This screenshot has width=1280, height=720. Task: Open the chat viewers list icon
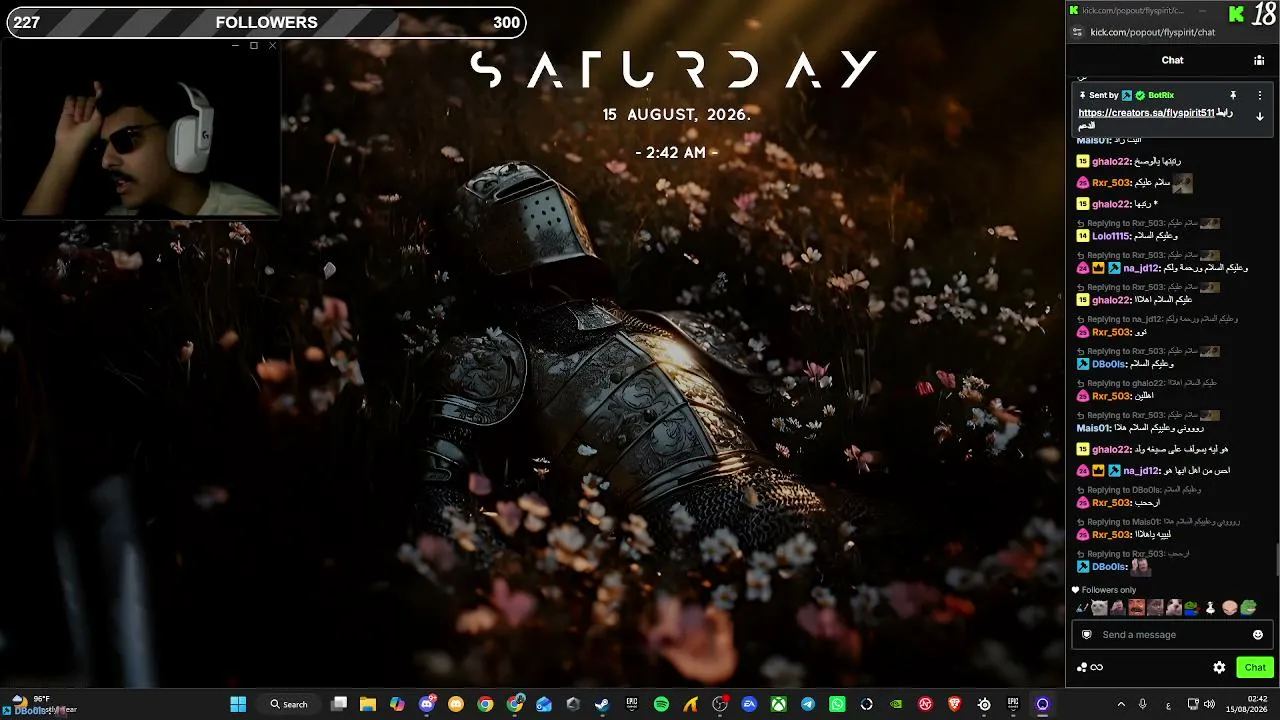click(x=1259, y=60)
